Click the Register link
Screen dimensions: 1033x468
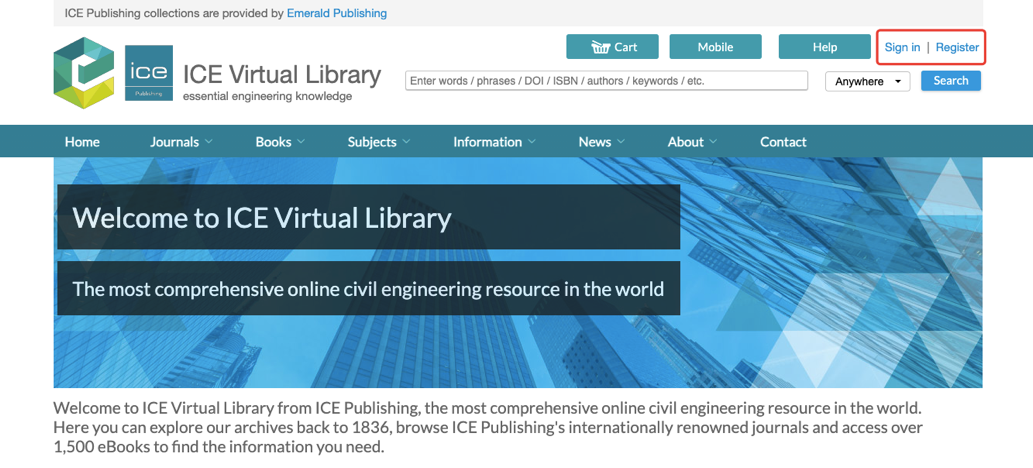click(957, 47)
